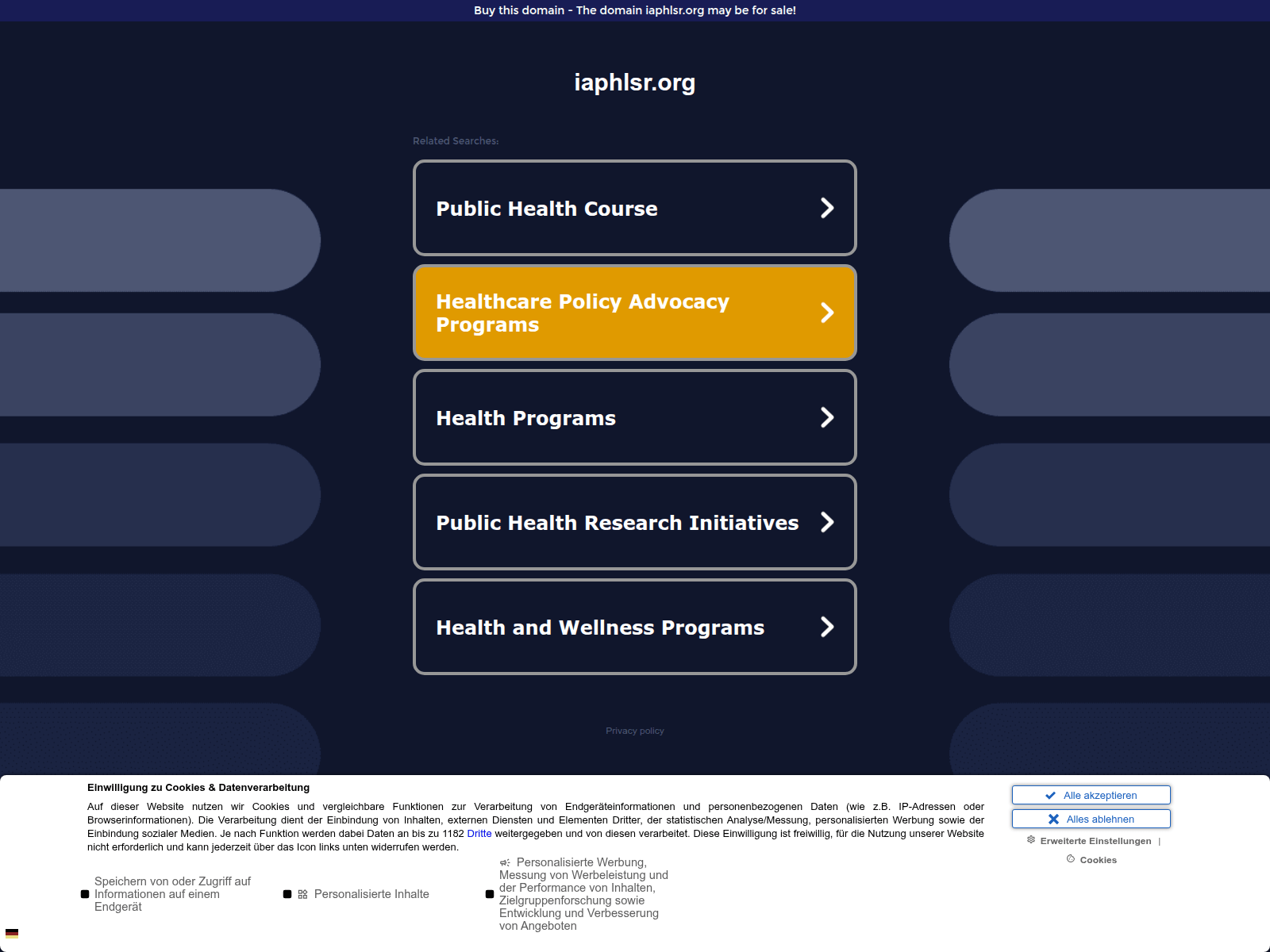The height and width of the screenshot is (952, 1270).
Task: Click the chevron on Health and Wellness Programs
Action: (x=827, y=627)
